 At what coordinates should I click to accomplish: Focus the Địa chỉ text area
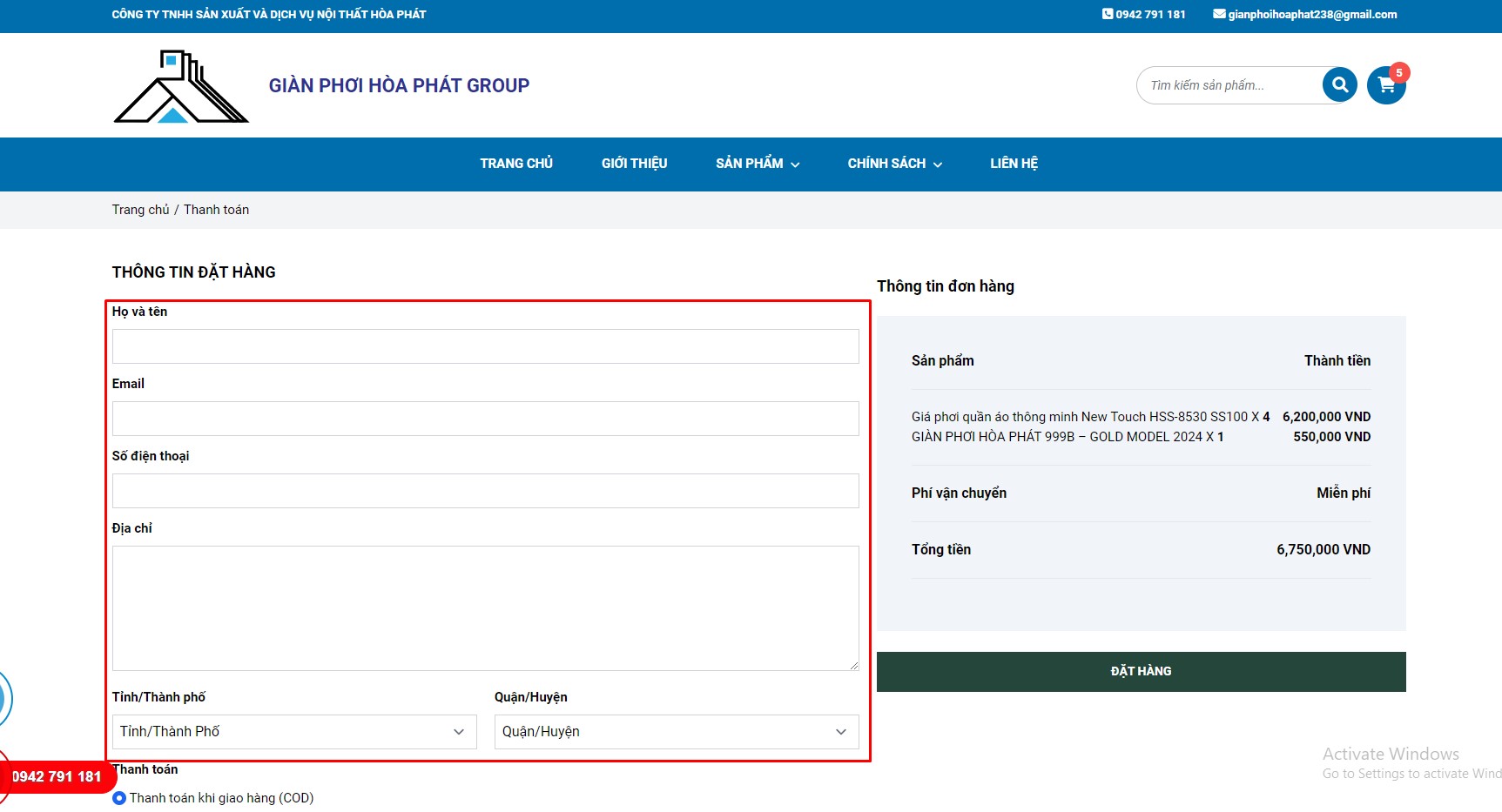click(485, 608)
